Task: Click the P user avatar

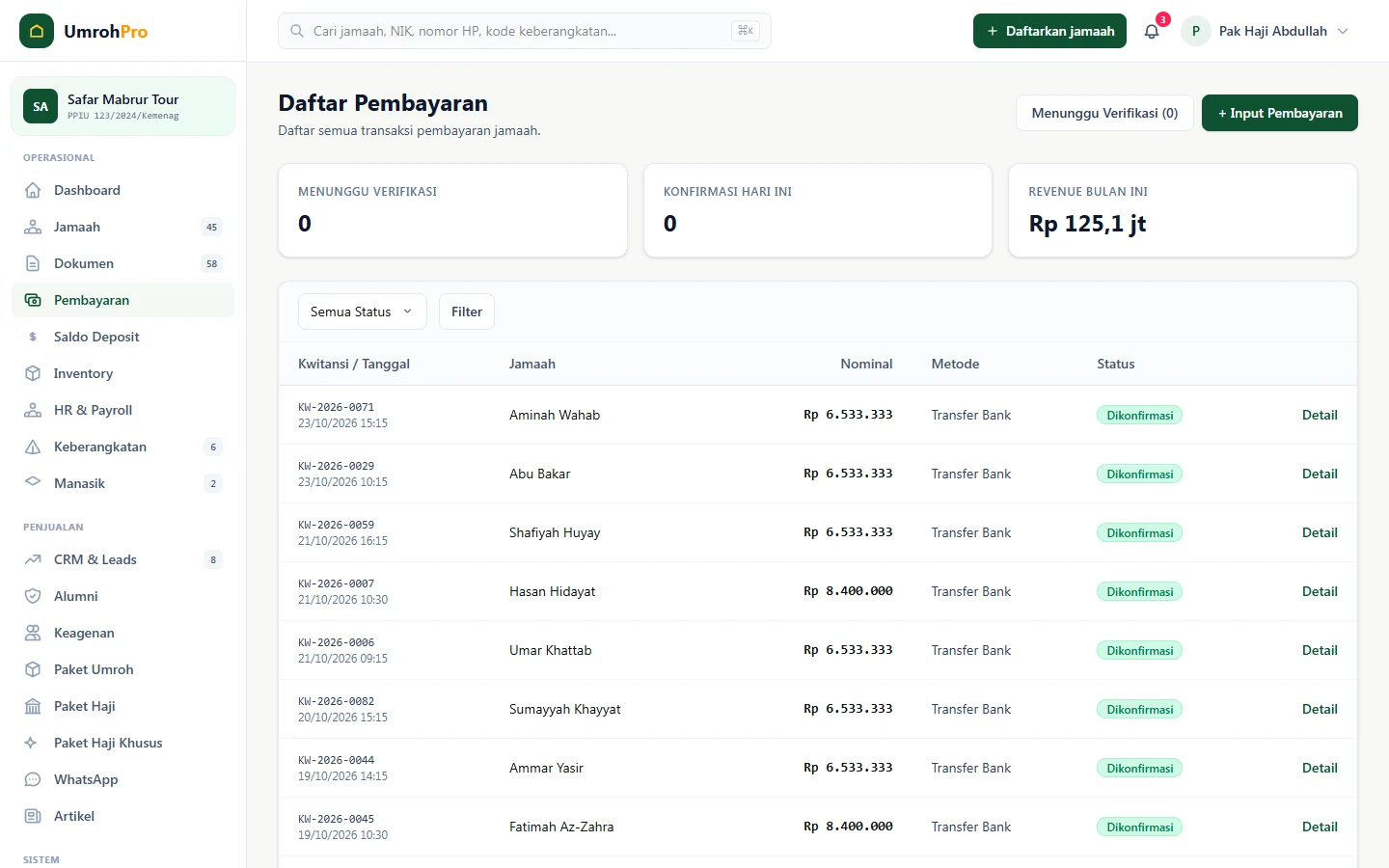Action: [x=1196, y=31]
